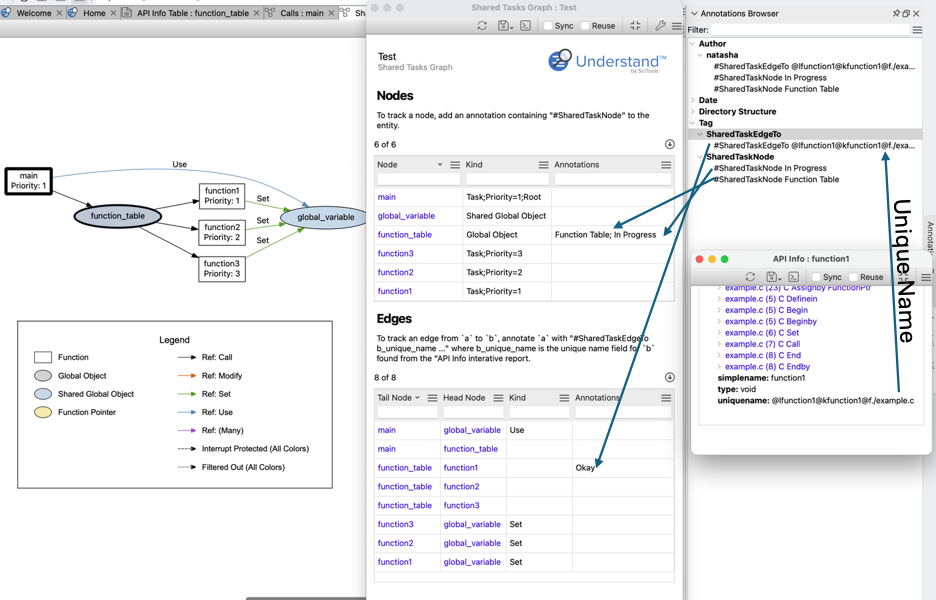Click the collapse arrows icon next to Reuse
The image size is (936, 600).
635,26
